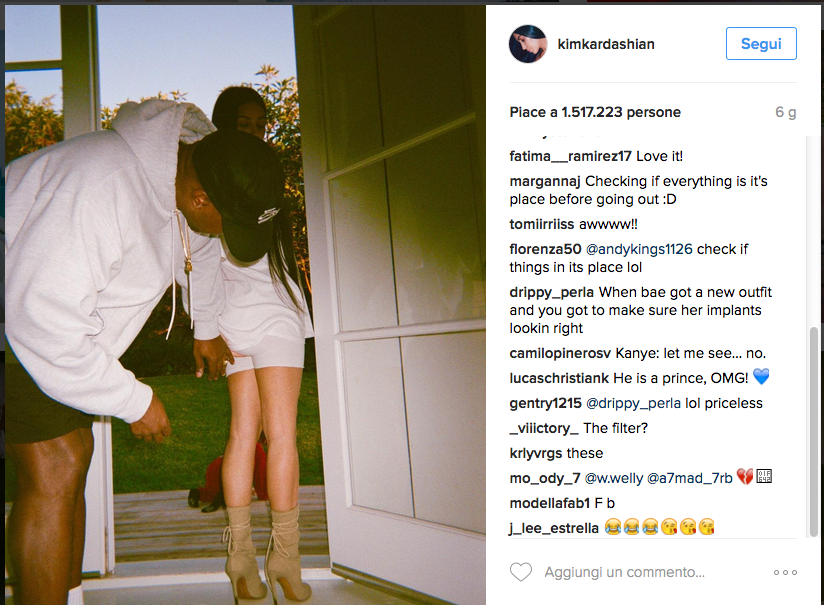
Task: Open the lucaschristiank commenter profile
Action: (x=559, y=378)
